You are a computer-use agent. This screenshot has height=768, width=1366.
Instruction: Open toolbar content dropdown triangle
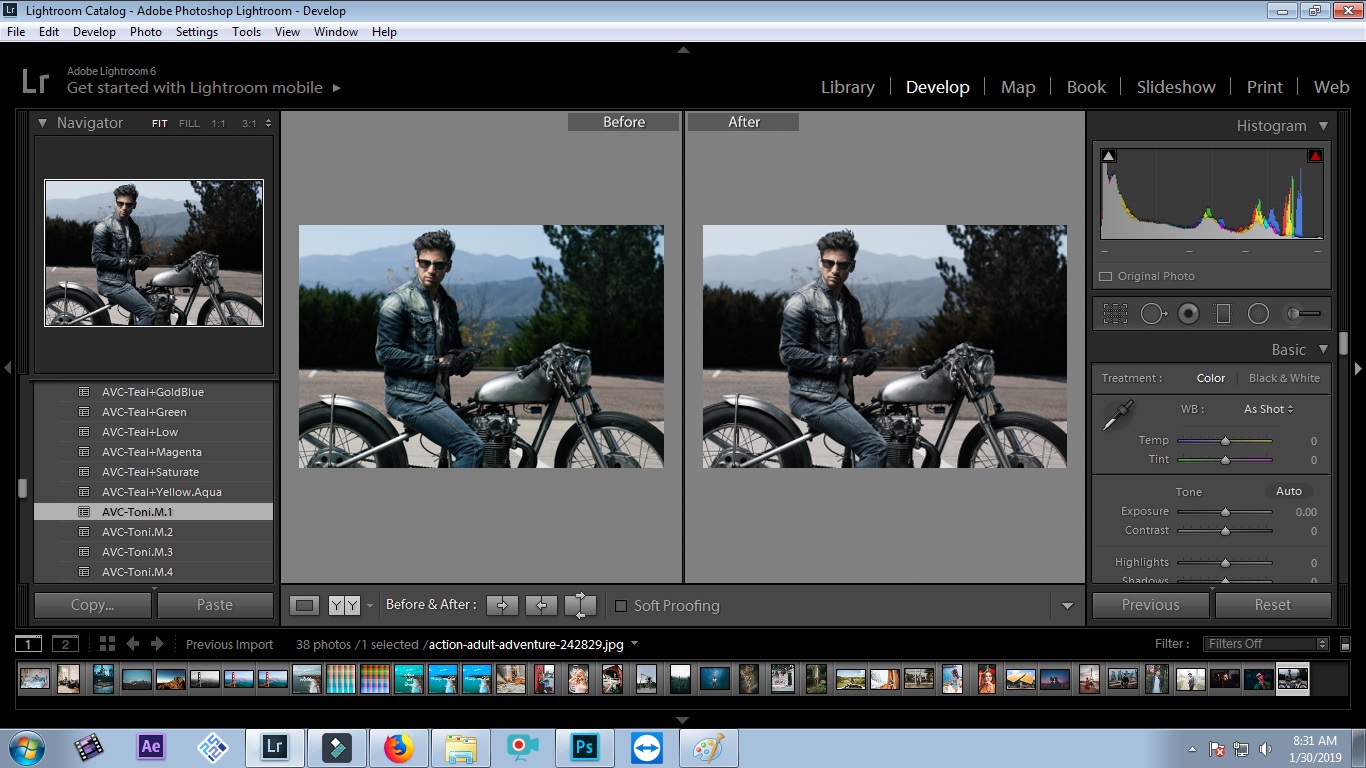point(1067,606)
